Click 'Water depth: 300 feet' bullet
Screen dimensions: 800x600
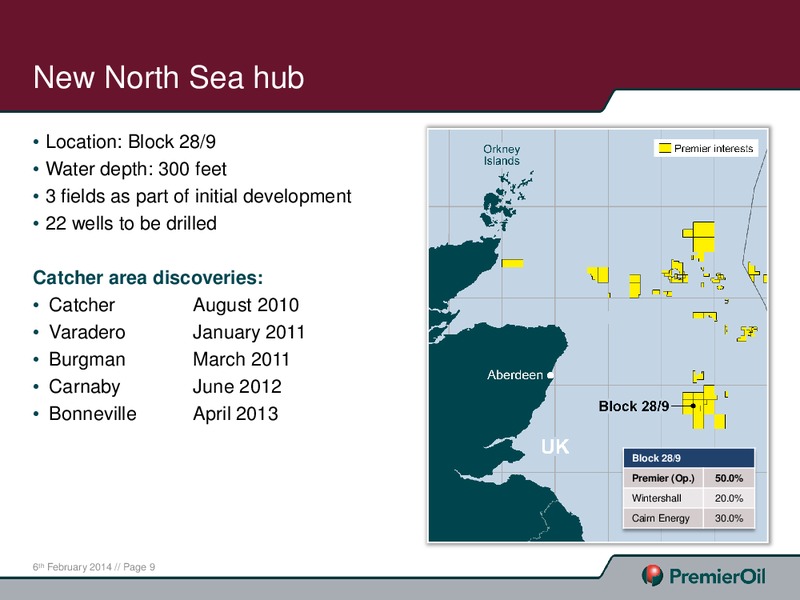coord(136,169)
